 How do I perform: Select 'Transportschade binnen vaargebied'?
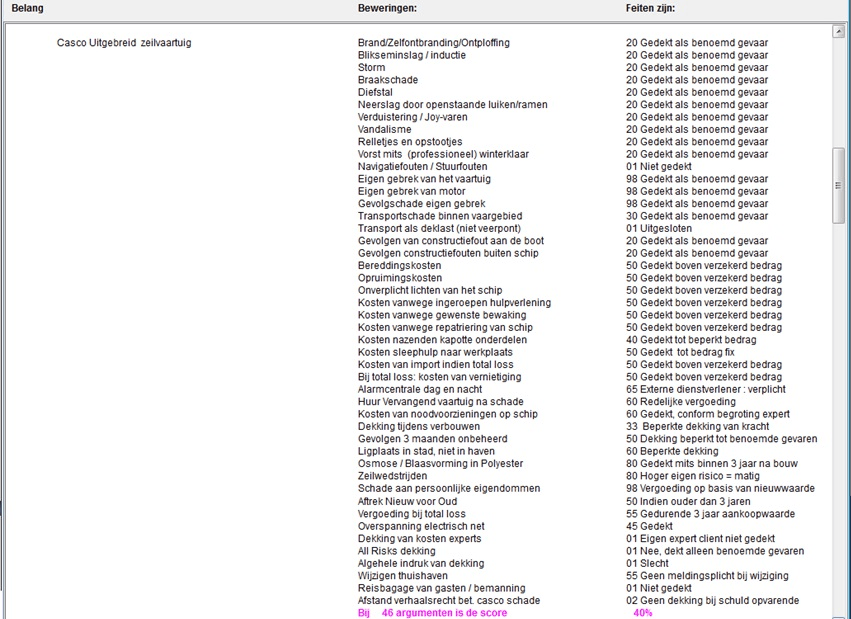coord(440,216)
